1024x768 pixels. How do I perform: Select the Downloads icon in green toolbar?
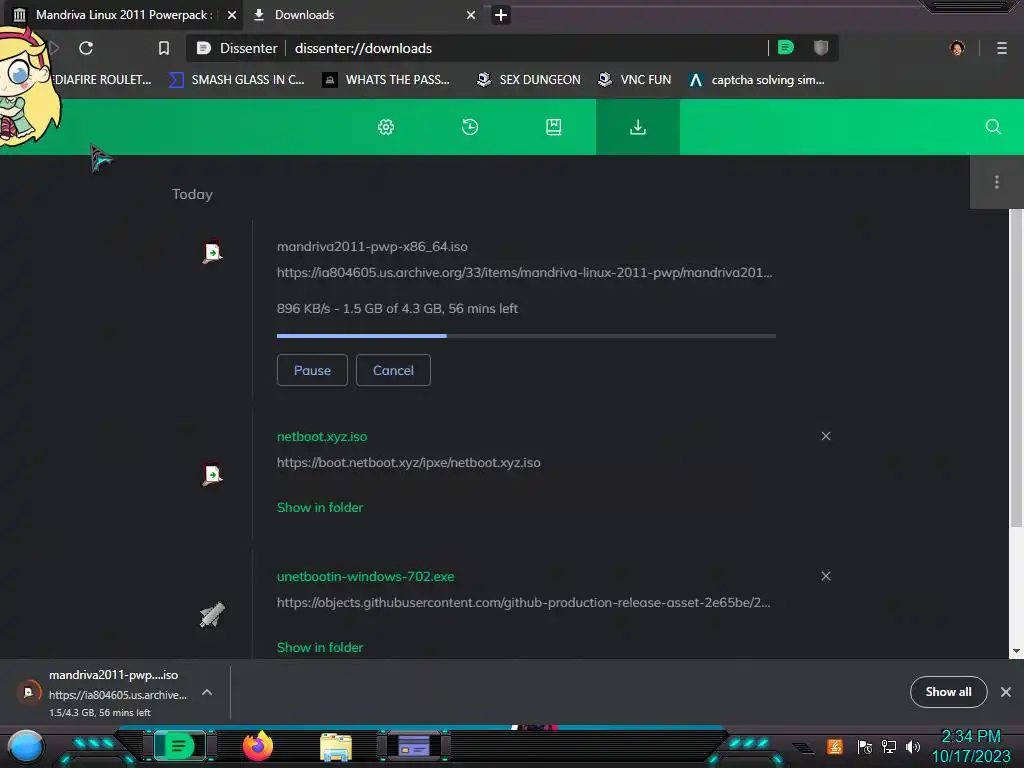point(637,127)
